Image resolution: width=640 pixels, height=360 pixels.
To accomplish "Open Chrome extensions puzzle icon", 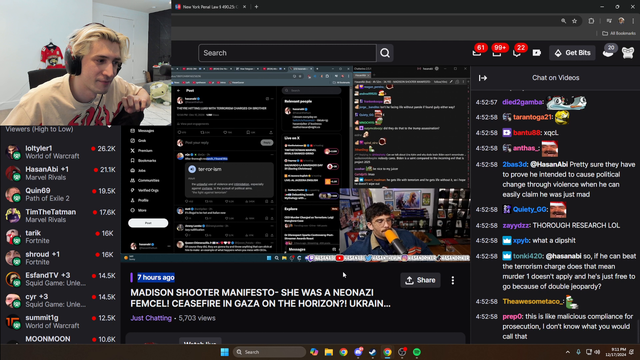I will 591,21.
